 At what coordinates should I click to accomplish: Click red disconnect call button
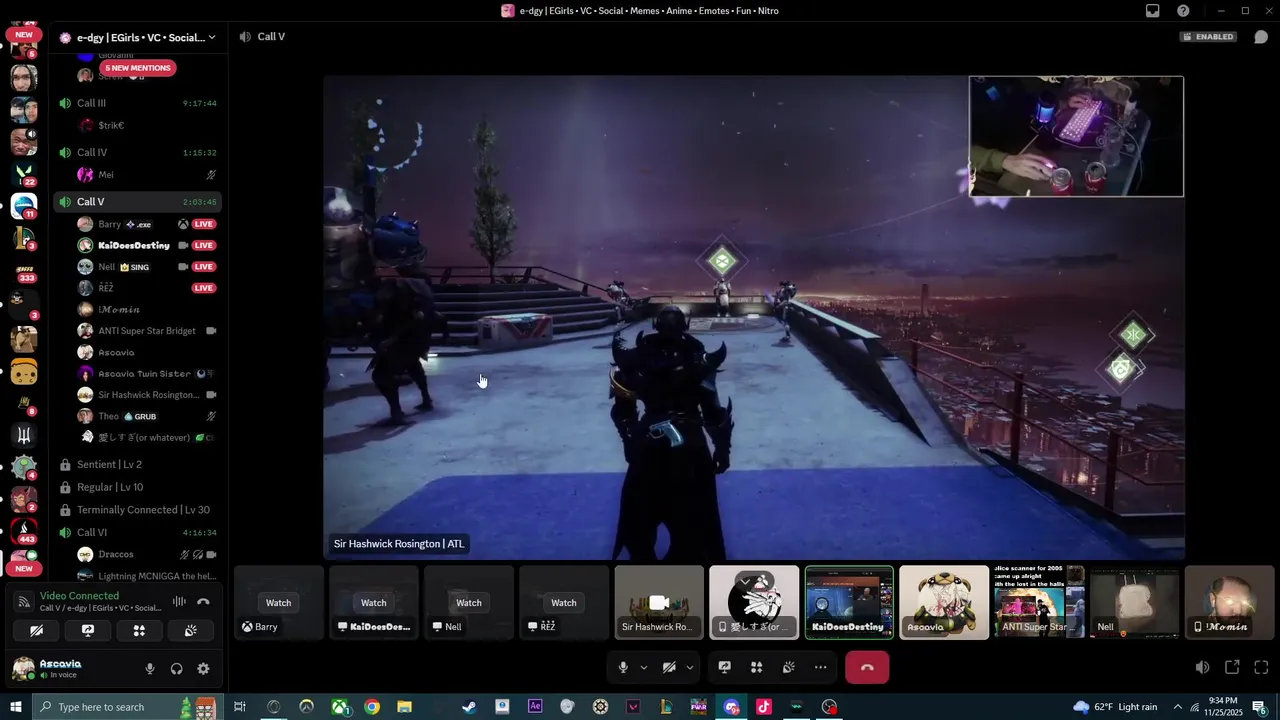[x=867, y=667]
